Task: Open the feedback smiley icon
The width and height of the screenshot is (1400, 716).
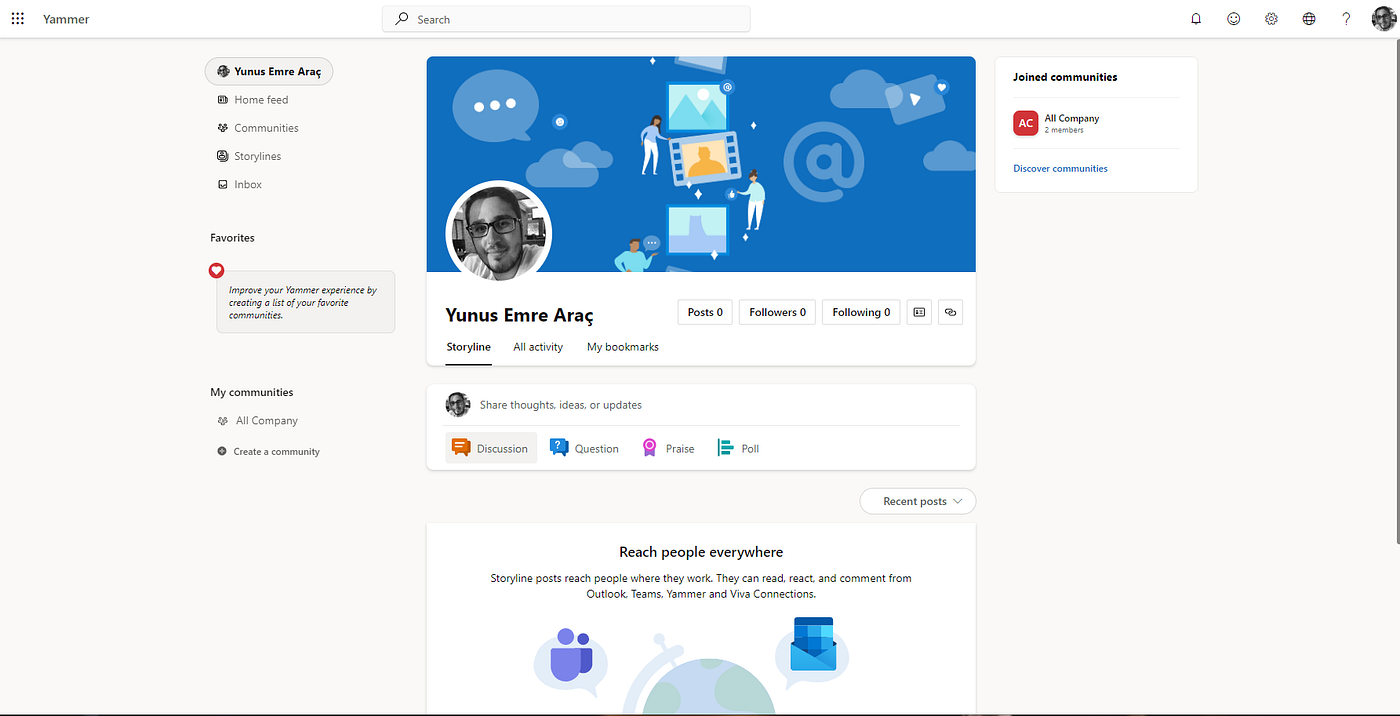Action: [x=1234, y=19]
